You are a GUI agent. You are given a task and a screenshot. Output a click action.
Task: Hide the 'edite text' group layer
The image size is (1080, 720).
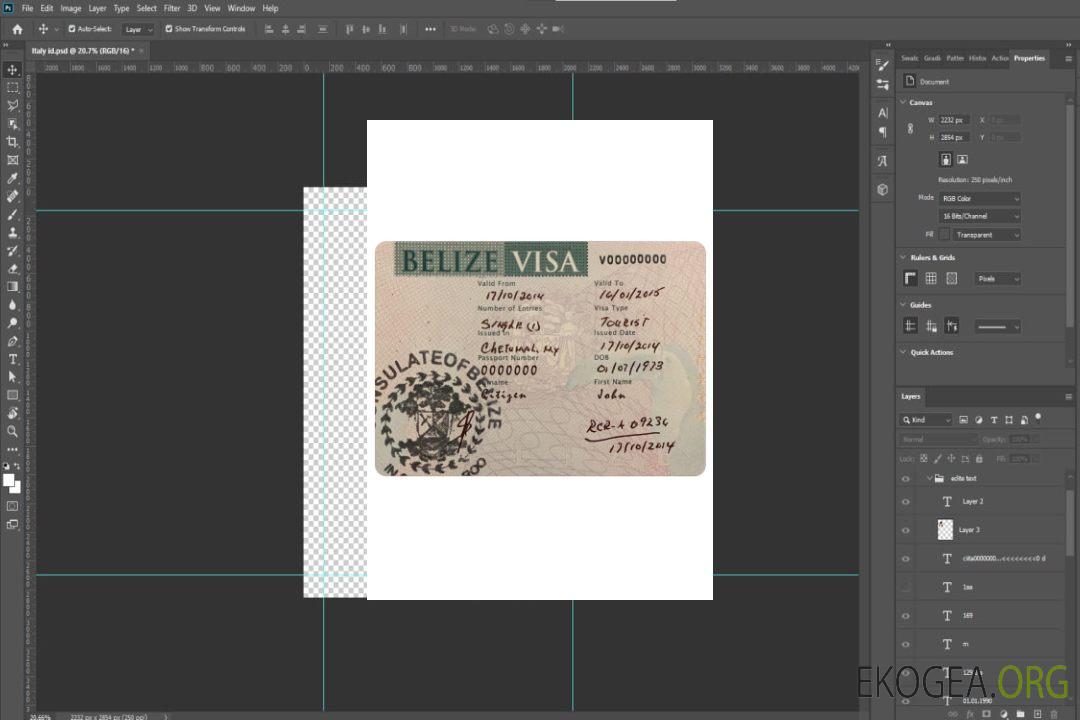pyautogui.click(x=906, y=479)
